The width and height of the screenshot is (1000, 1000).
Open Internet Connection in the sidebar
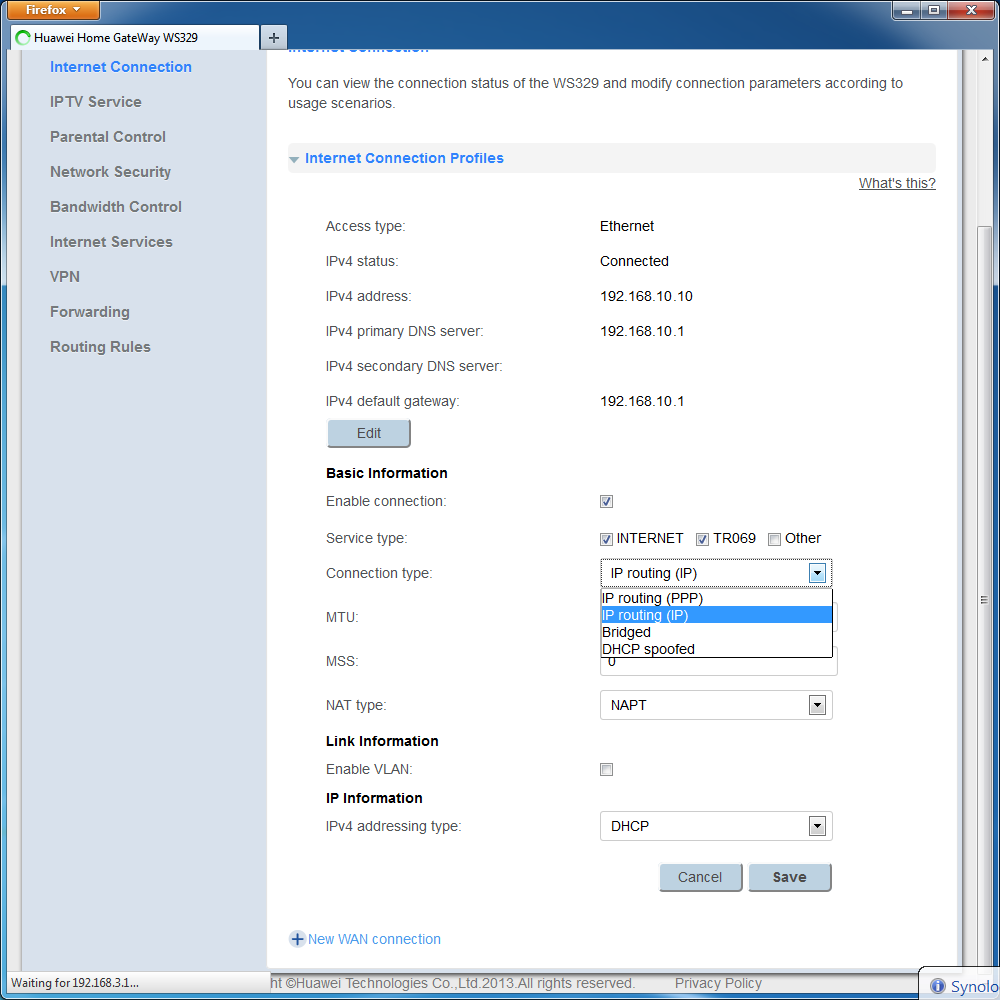pos(121,67)
